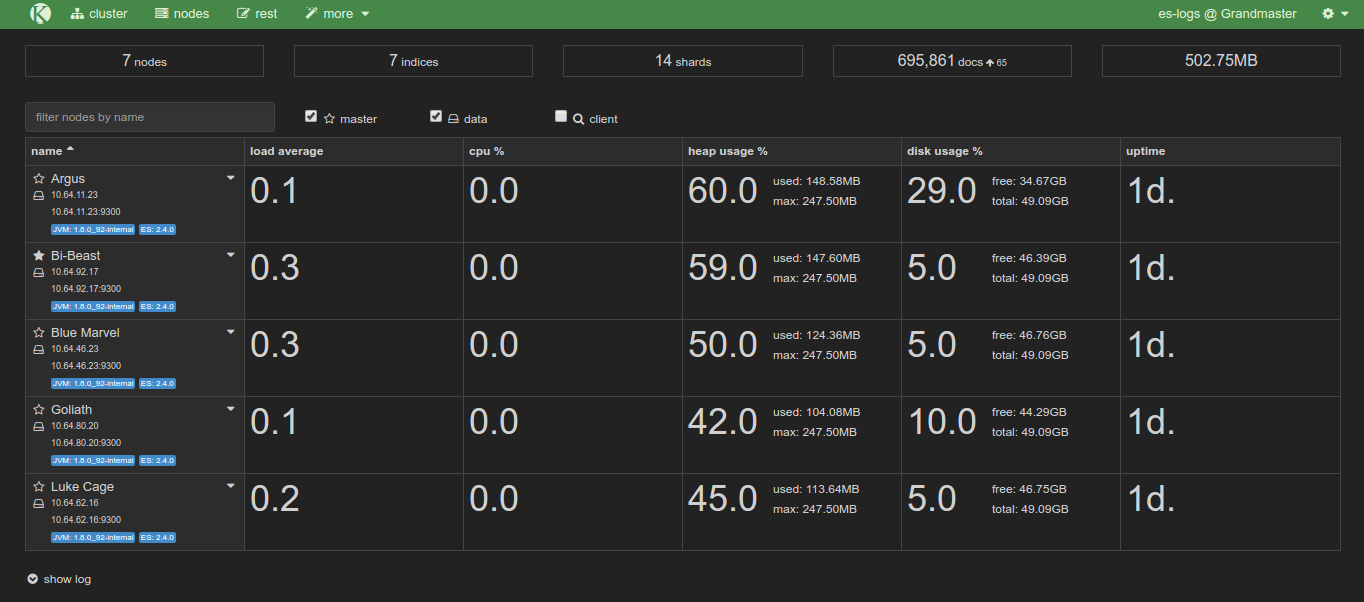
Task: Sort nodes by the name column header
Action: click(x=47, y=151)
